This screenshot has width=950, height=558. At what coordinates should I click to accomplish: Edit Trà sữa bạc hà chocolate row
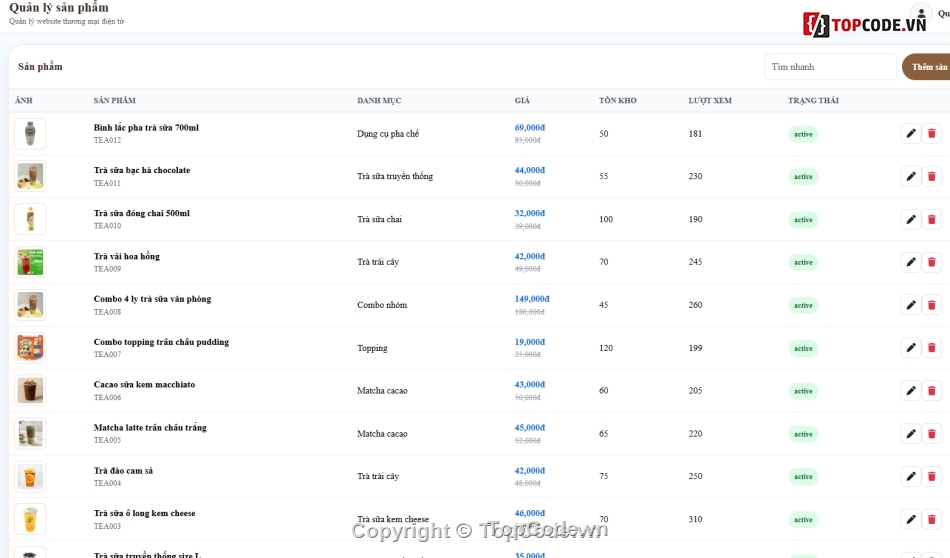pyautogui.click(x=911, y=176)
